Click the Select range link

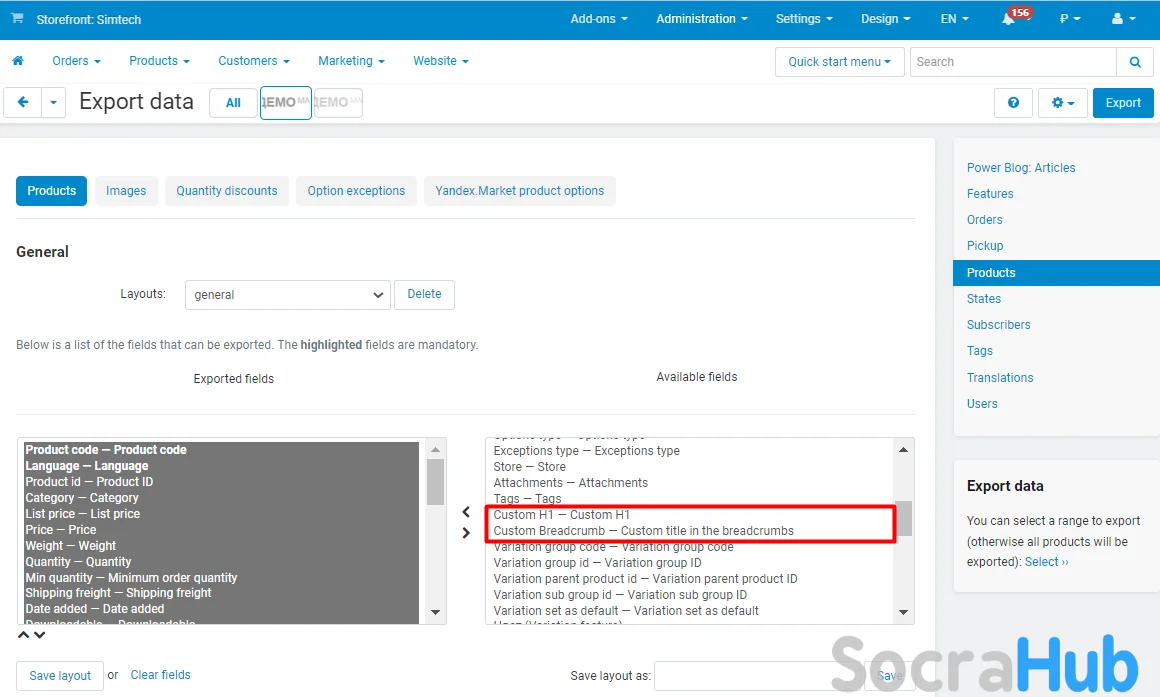[1046, 562]
